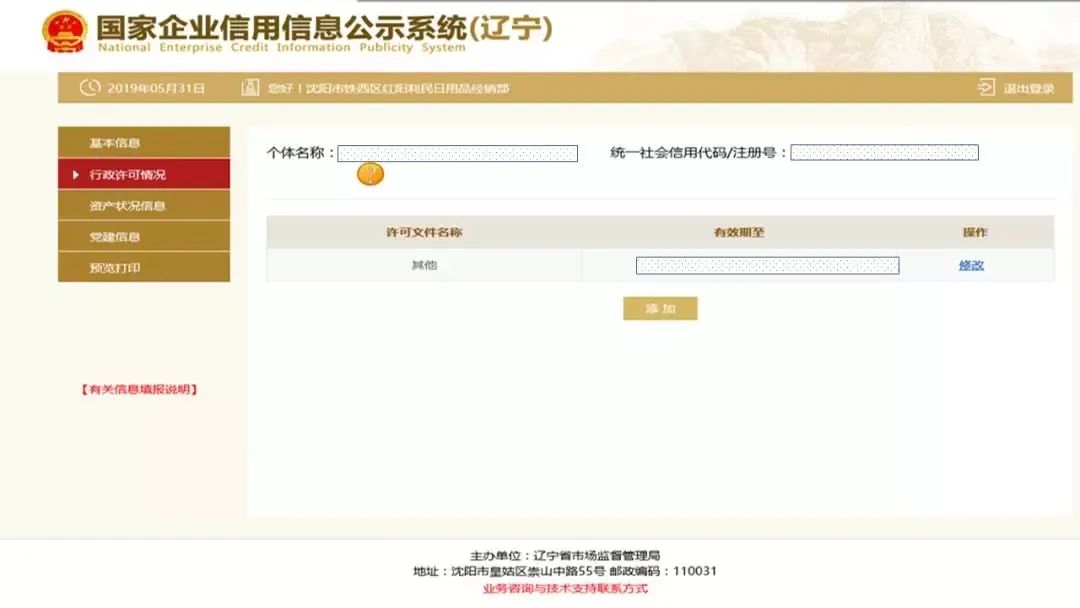
Task: Select the 行政许可情况 sidebar item
Action: [x=144, y=174]
